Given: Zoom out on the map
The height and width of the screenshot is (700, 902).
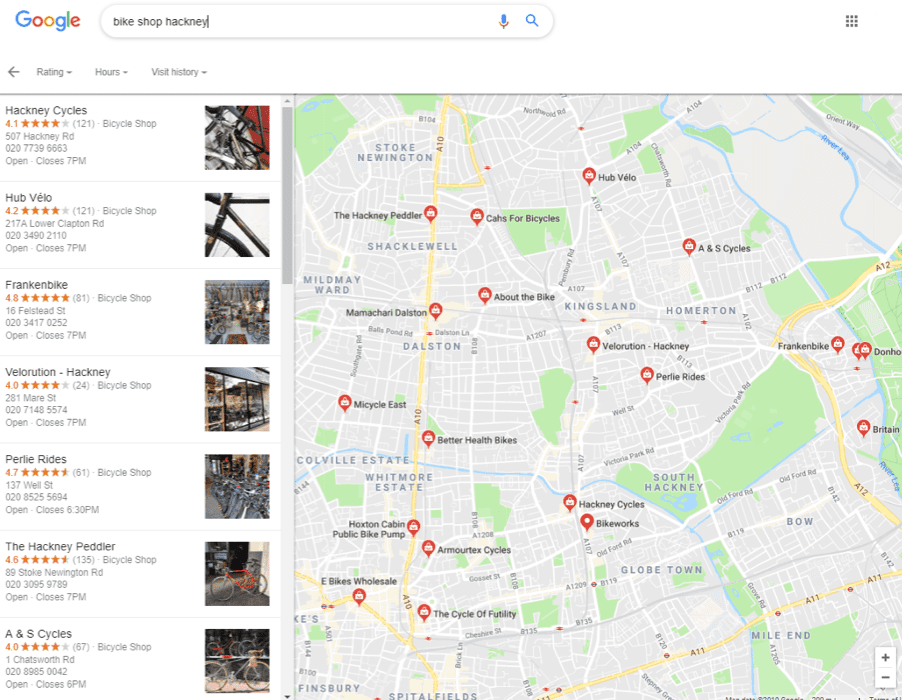Looking at the screenshot, I should [885, 678].
